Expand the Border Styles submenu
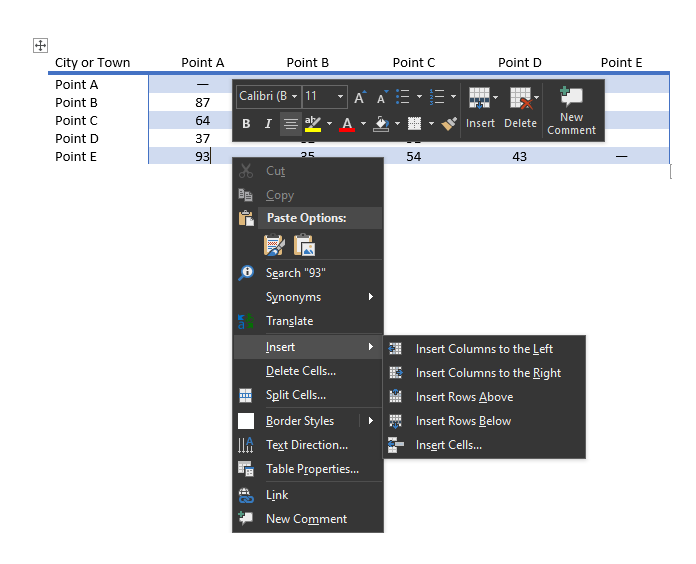Screen dimensions: 696x564 pos(308,421)
